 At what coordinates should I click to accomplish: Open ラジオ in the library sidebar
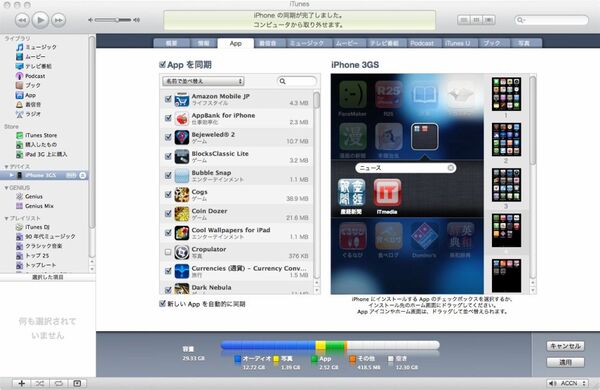click(x=28, y=114)
